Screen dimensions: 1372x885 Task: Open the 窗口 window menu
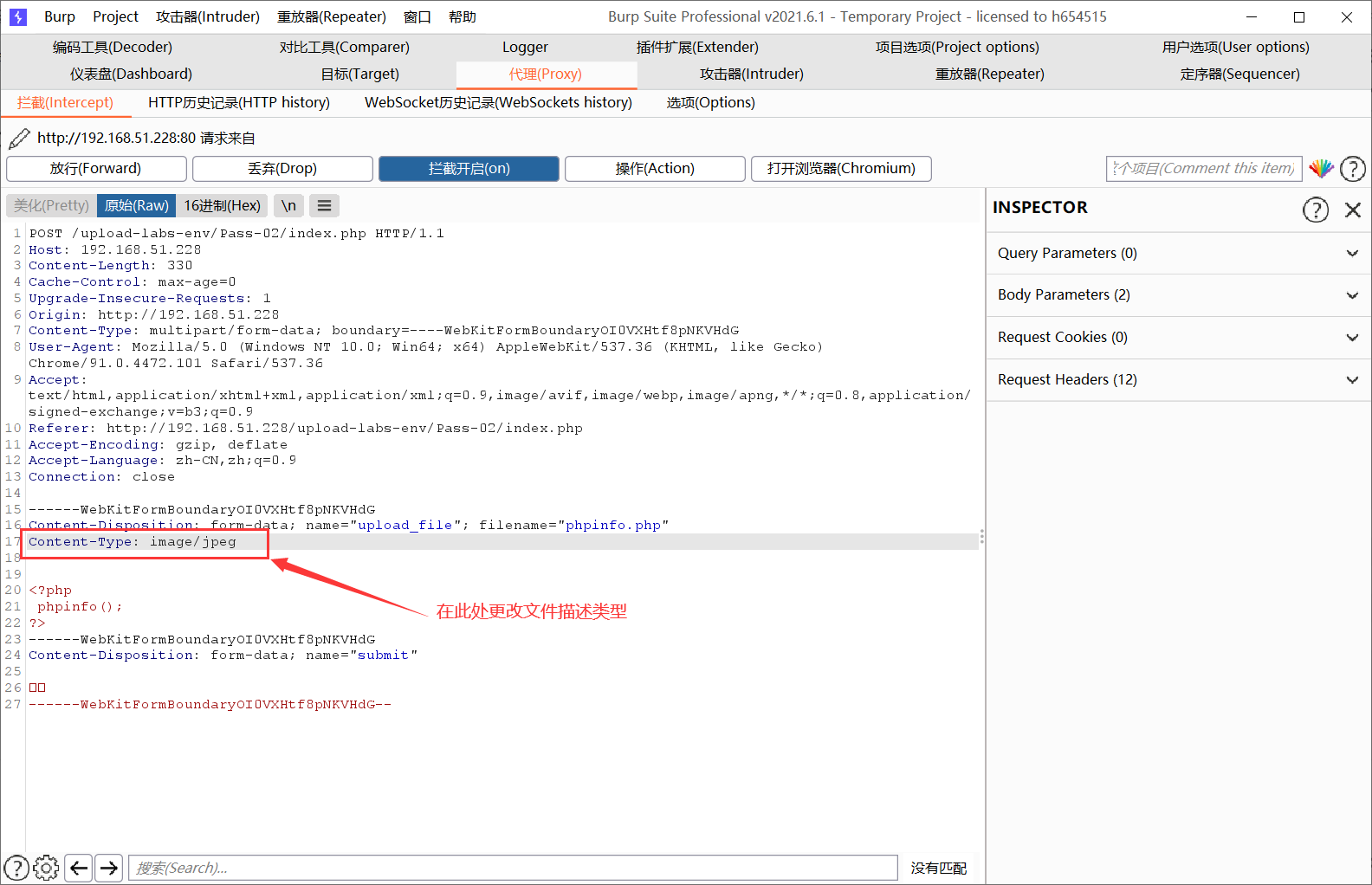417,16
